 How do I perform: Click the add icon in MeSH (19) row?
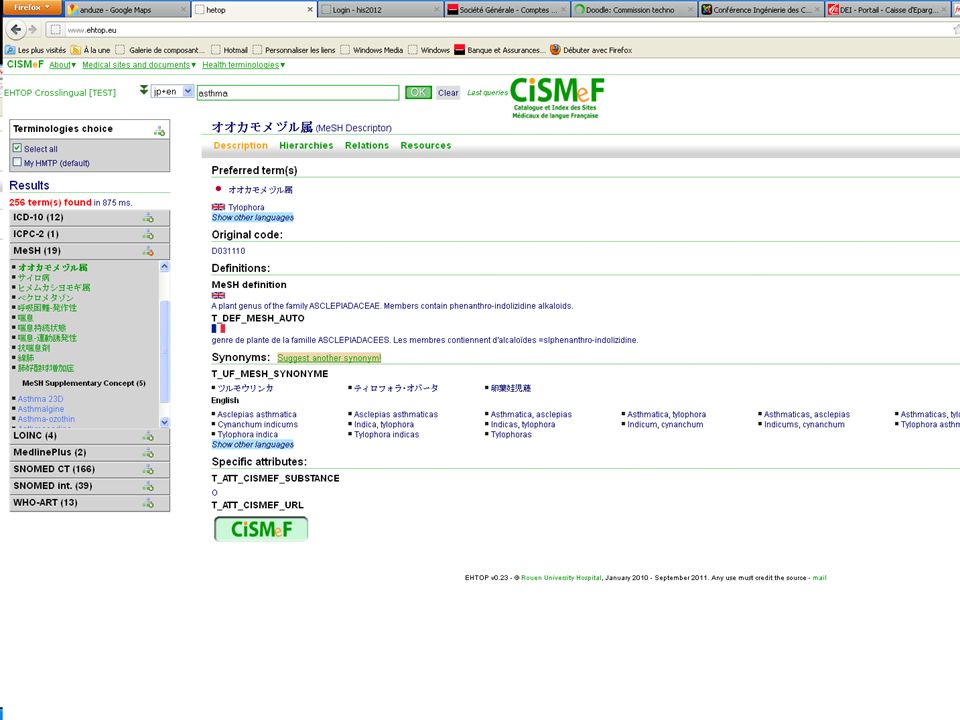coord(148,251)
